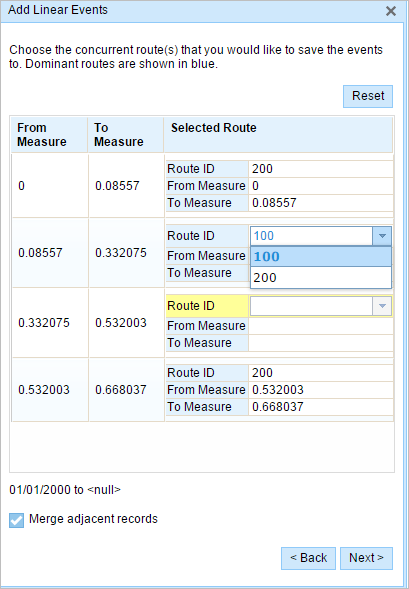The height and width of the screenshot is (589, 409).
Task: Click the Selected Route column header
Action: [x=278, y=134]
